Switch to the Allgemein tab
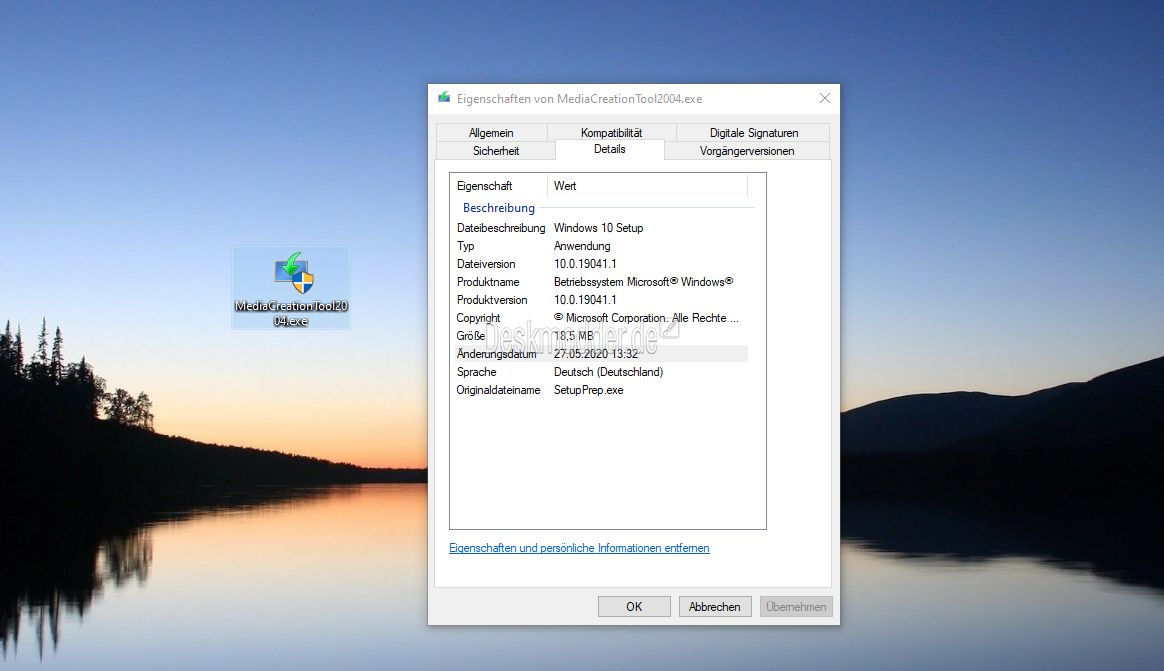 [491, 133]
